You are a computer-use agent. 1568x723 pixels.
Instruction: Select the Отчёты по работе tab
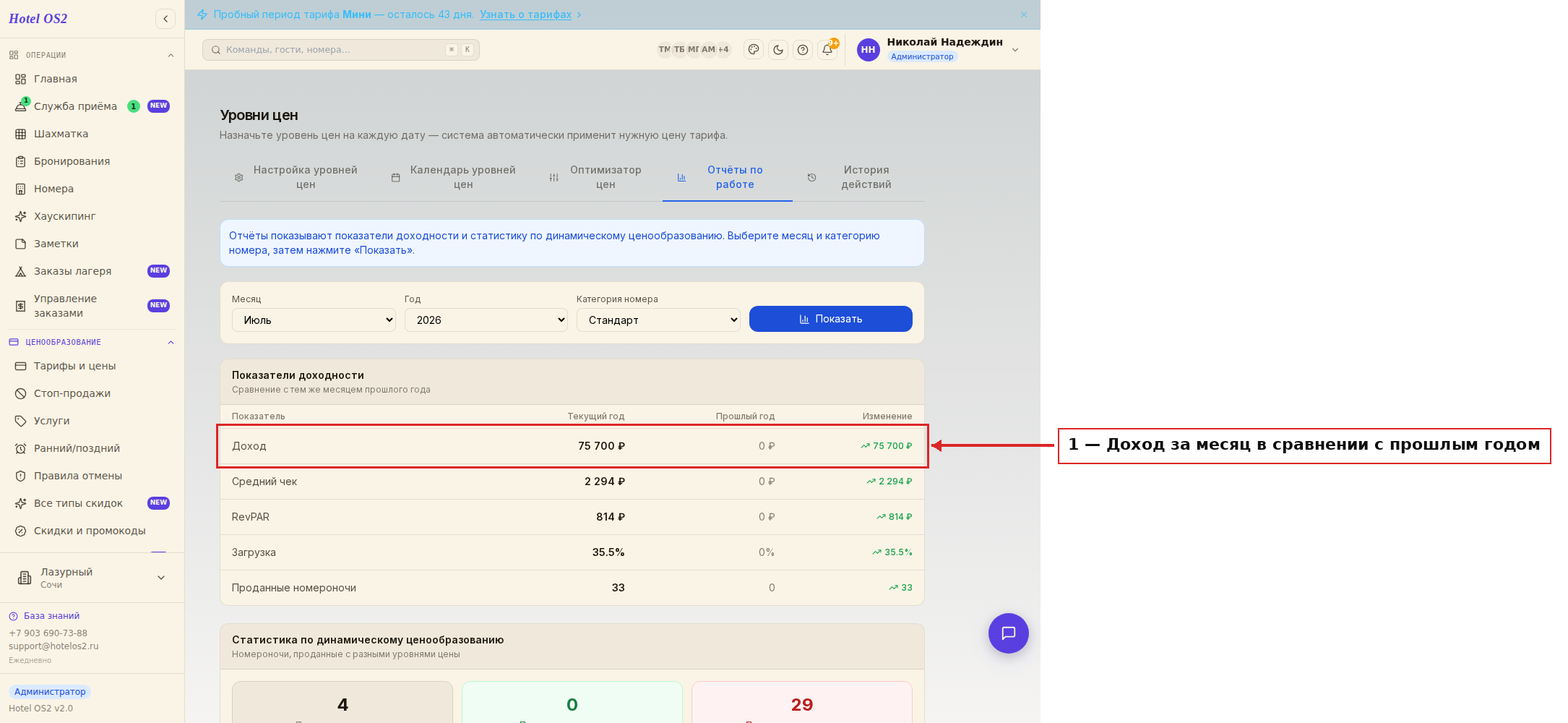point(728,177)
